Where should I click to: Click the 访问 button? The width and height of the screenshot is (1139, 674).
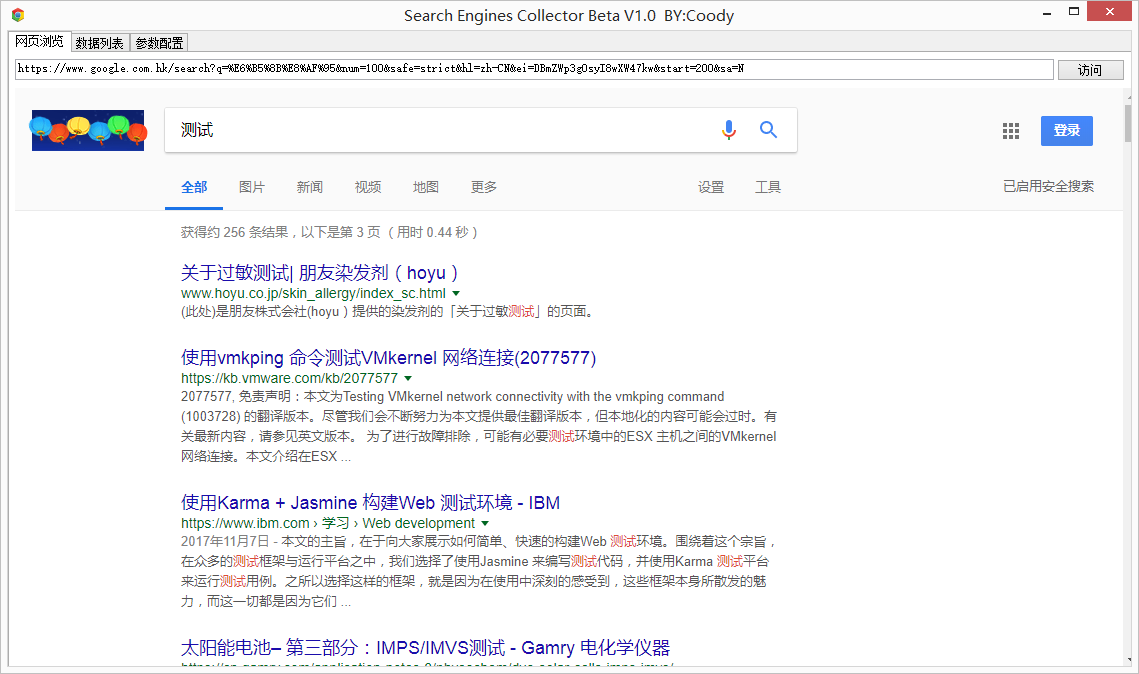1090,70
